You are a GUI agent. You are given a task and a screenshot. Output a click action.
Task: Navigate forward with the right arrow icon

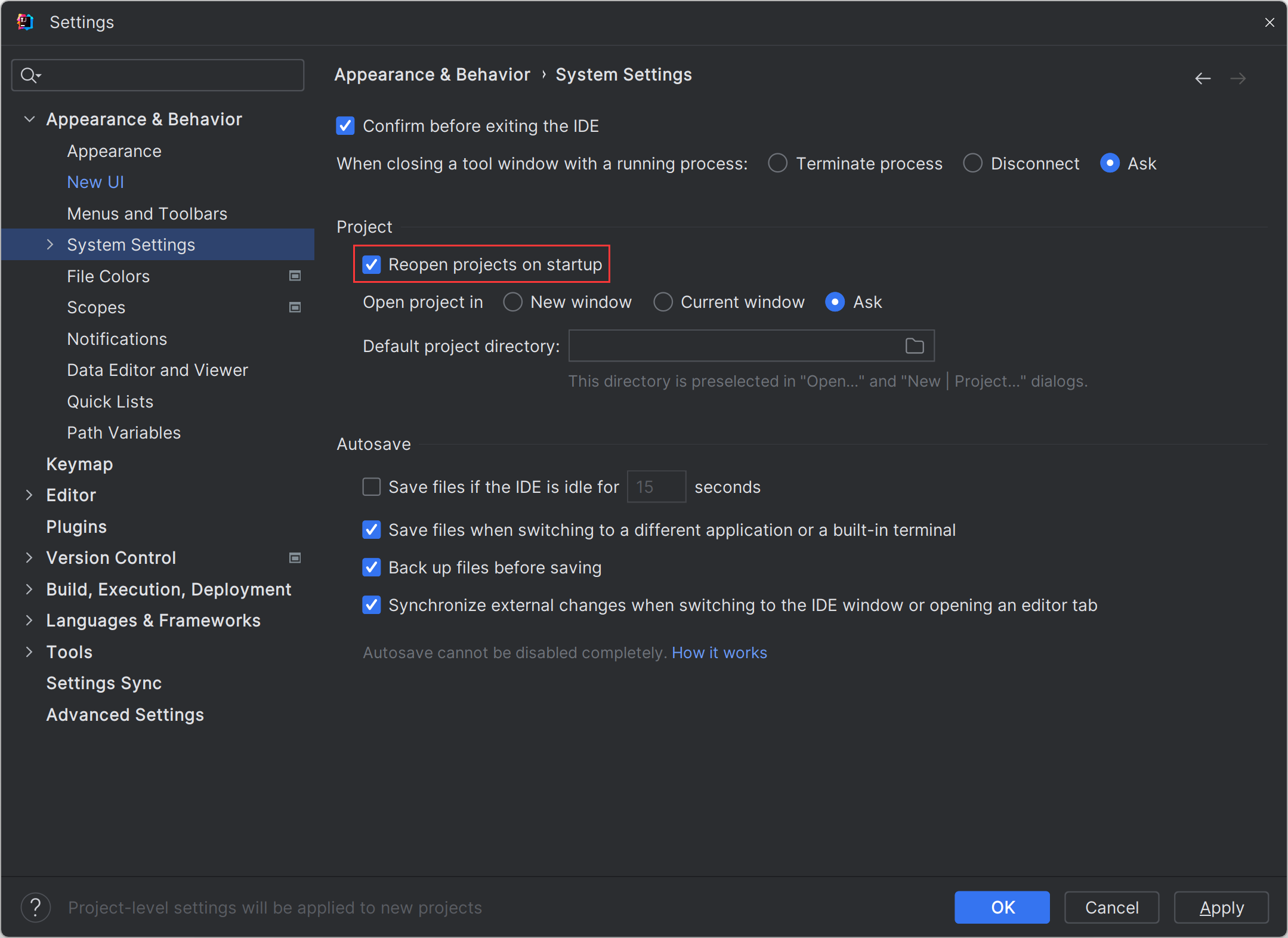click(1238, 78)
